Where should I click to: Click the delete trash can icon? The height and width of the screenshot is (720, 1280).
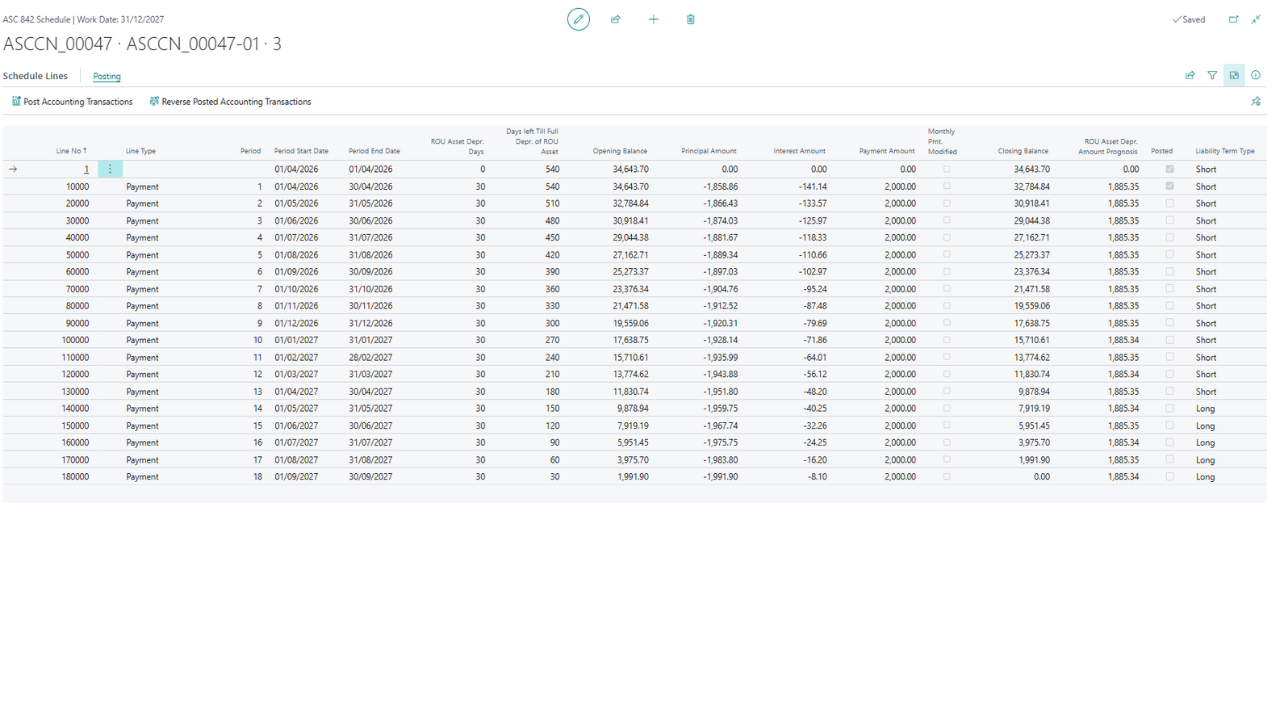(x=691, y=19)
